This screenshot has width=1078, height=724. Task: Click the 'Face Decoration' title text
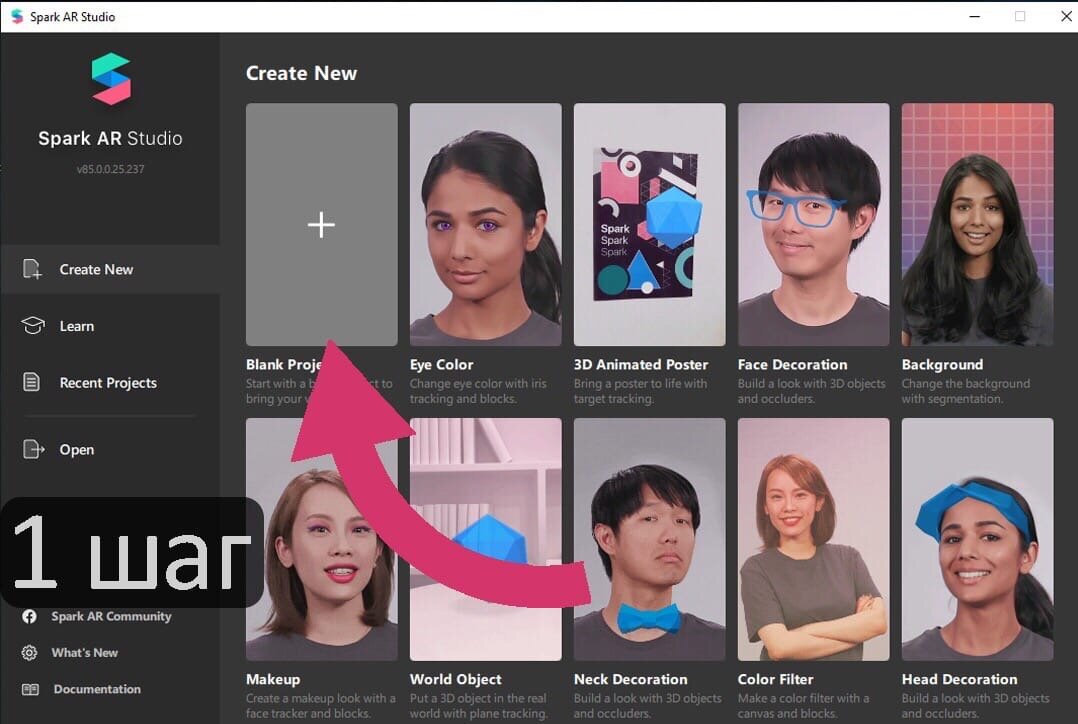pyautogui.click(x=792, y=364)
